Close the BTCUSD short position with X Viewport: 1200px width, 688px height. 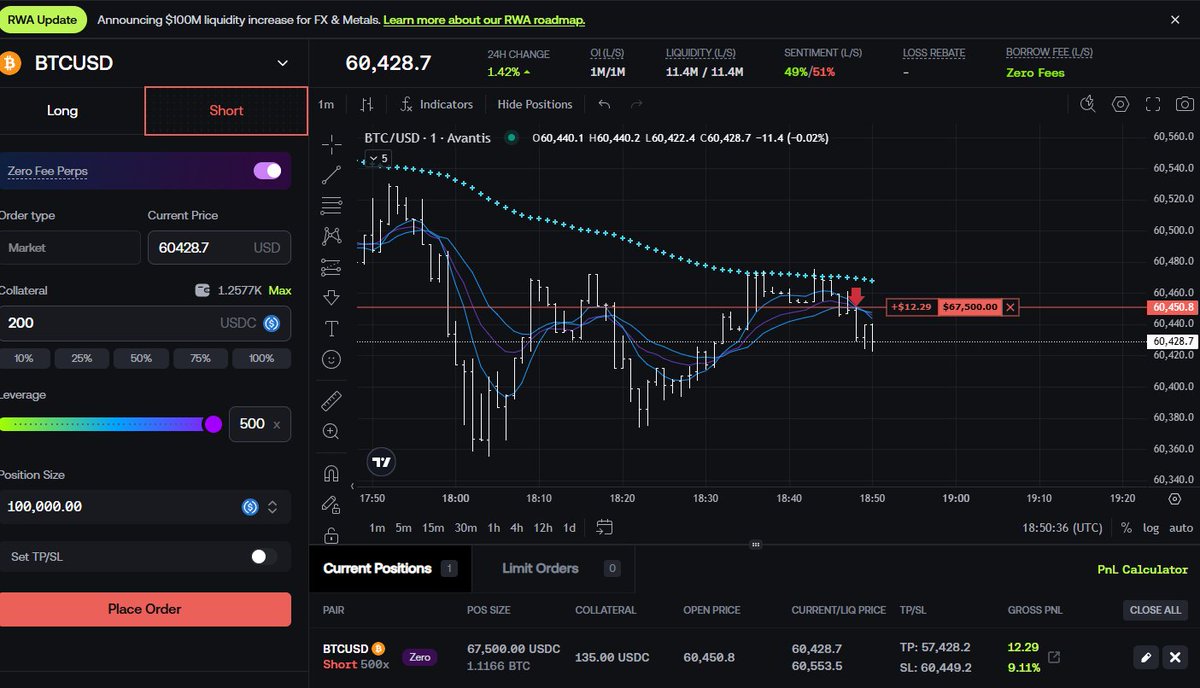click(x=1175, y=657)
